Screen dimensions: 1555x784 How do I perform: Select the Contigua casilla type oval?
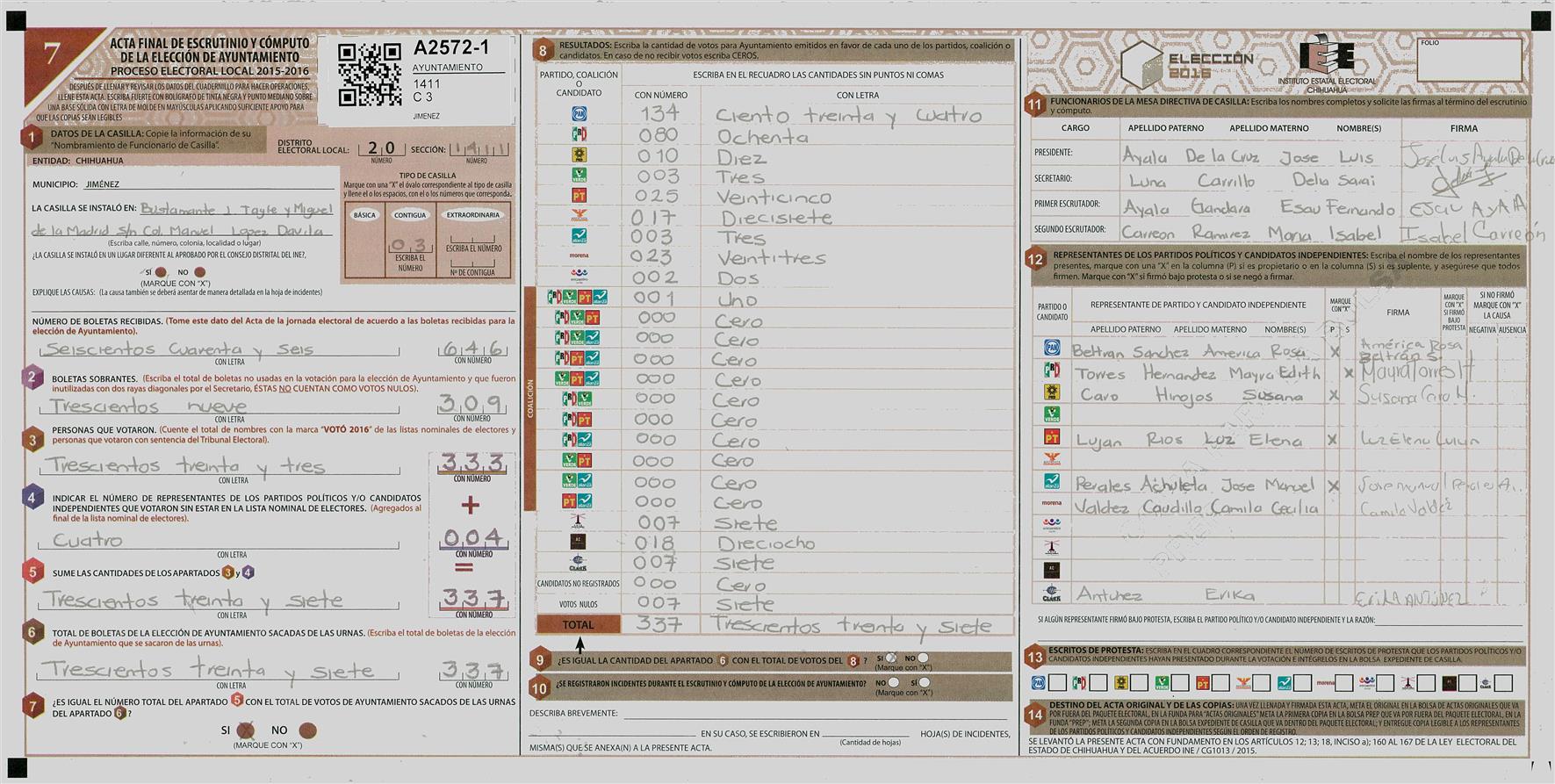410,215
